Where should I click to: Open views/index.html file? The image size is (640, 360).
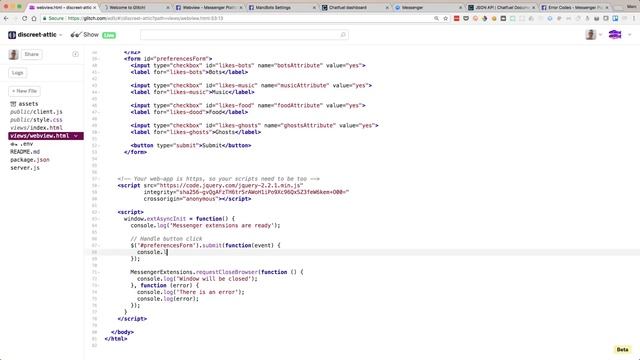36,128
